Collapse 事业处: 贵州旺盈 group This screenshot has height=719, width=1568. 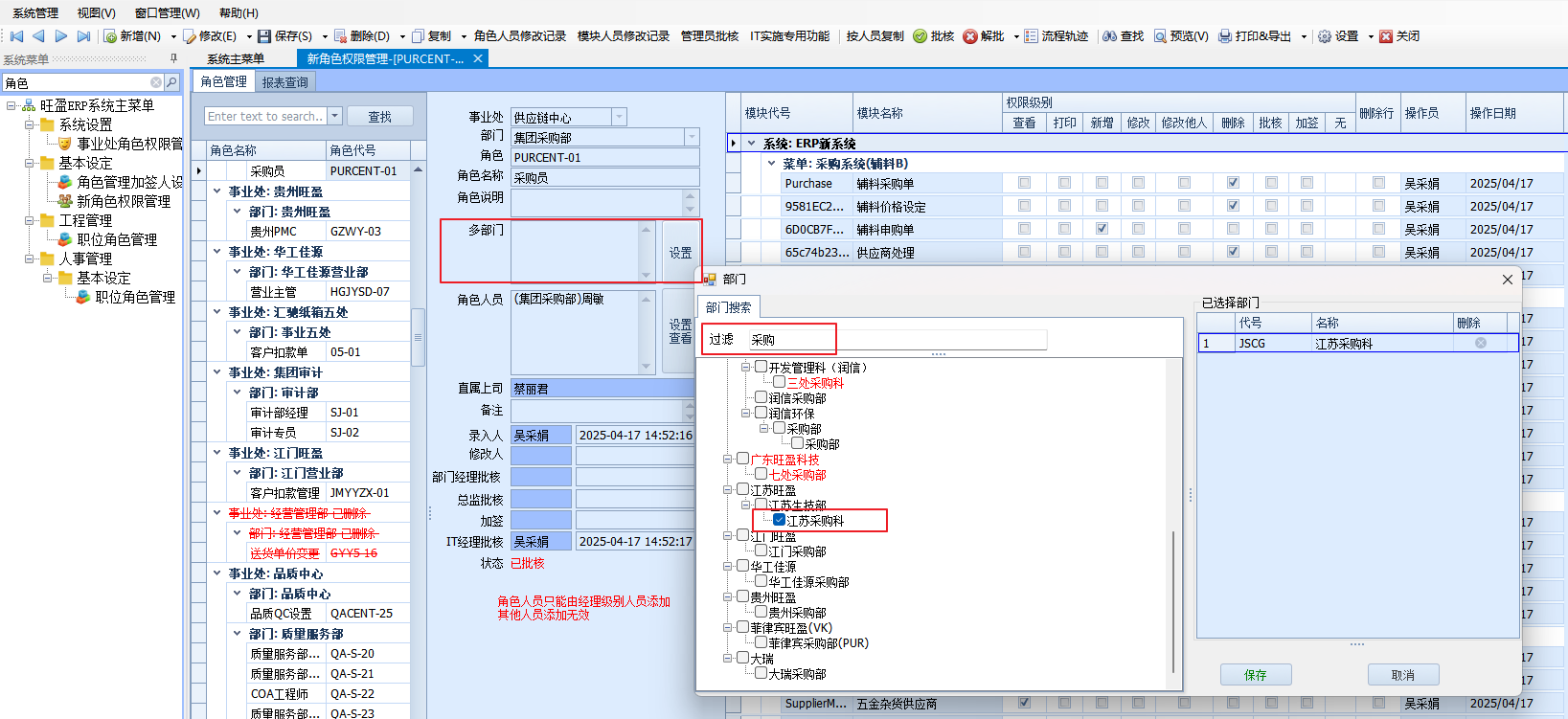[x=217, y=191]
